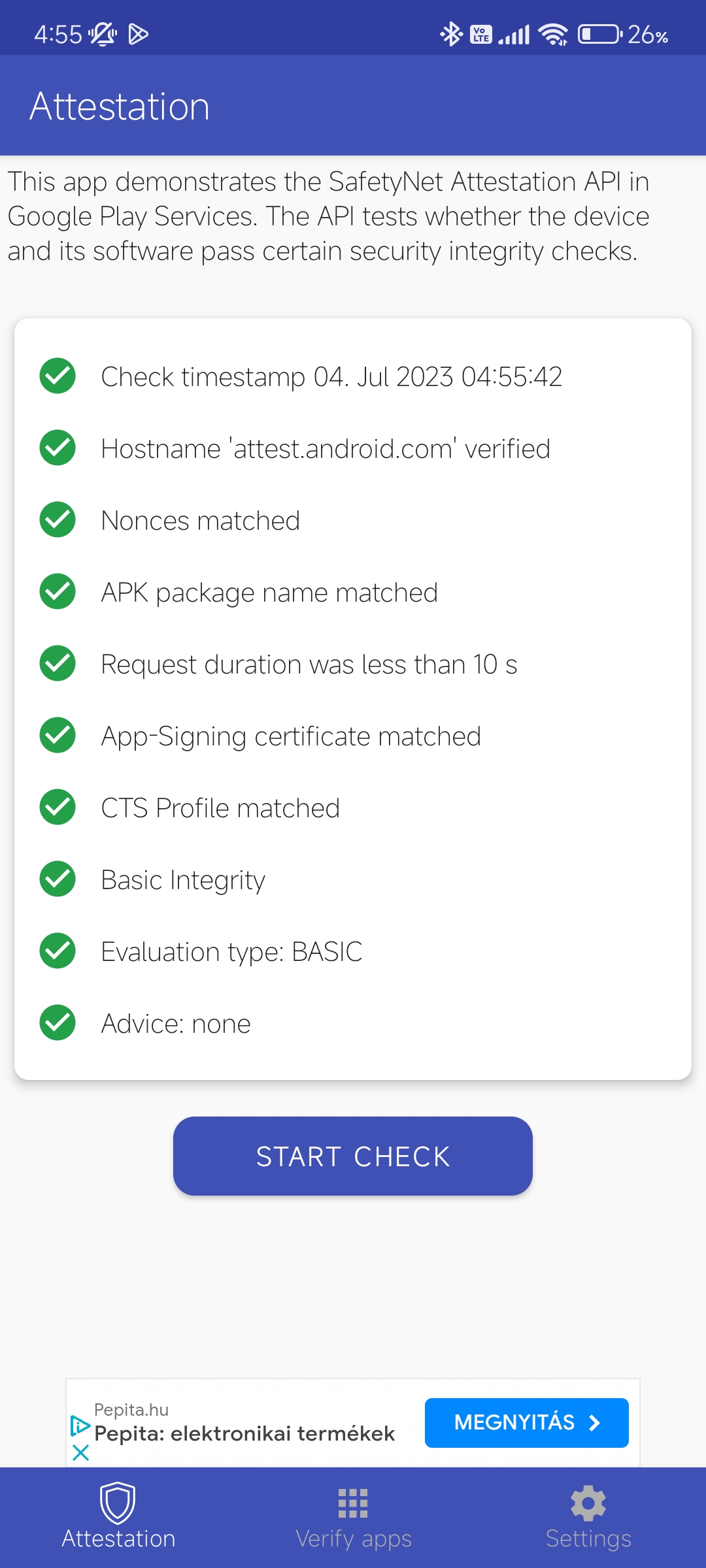Tap the Wi-Fi signal status icon
Screen dimensions: 706x1568
[x=553, y=34]
